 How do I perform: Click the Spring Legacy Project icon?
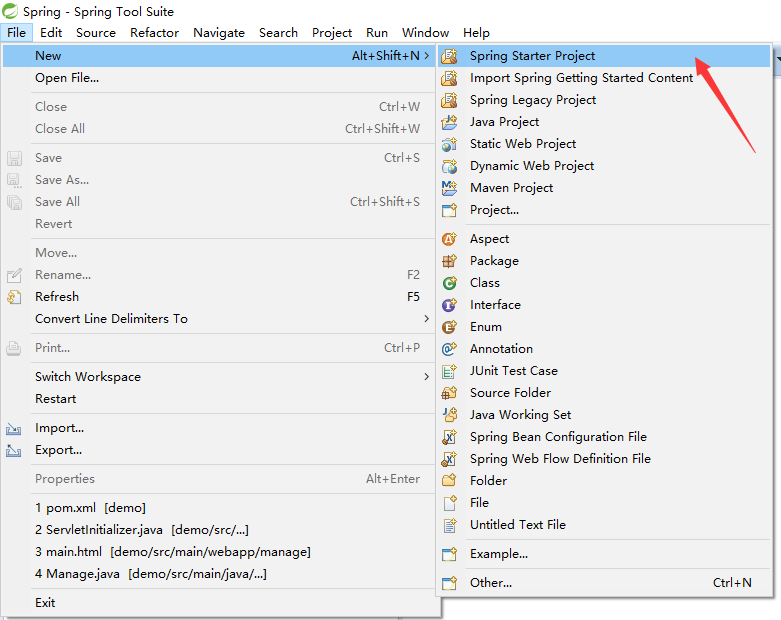(x=449, y=100)
